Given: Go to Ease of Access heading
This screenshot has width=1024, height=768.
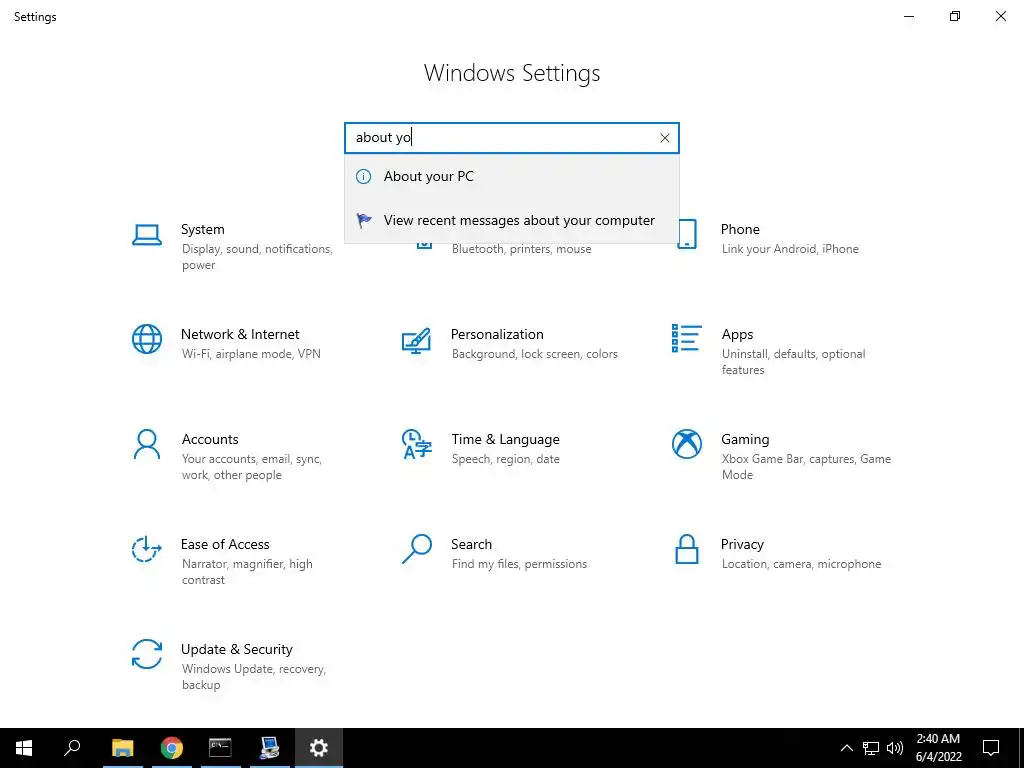Looking at the screenshot, I should (x=225, y=545).
